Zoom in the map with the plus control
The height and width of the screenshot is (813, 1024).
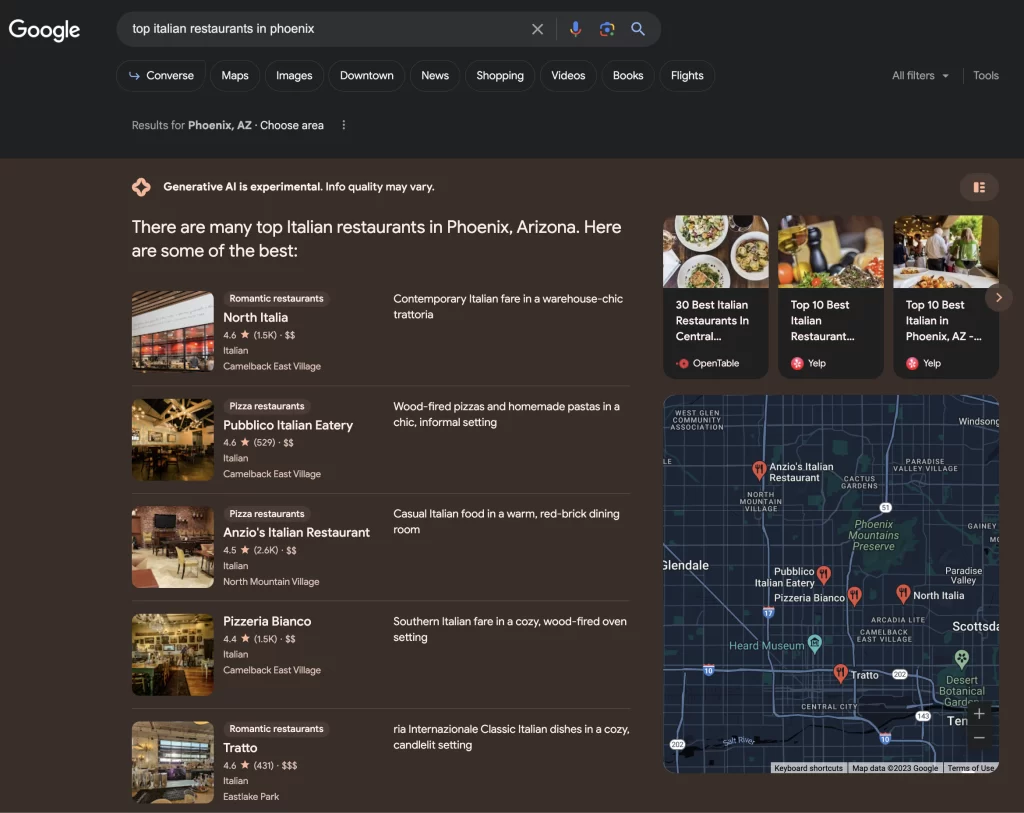pyautogui.click(x=978, y=714)
